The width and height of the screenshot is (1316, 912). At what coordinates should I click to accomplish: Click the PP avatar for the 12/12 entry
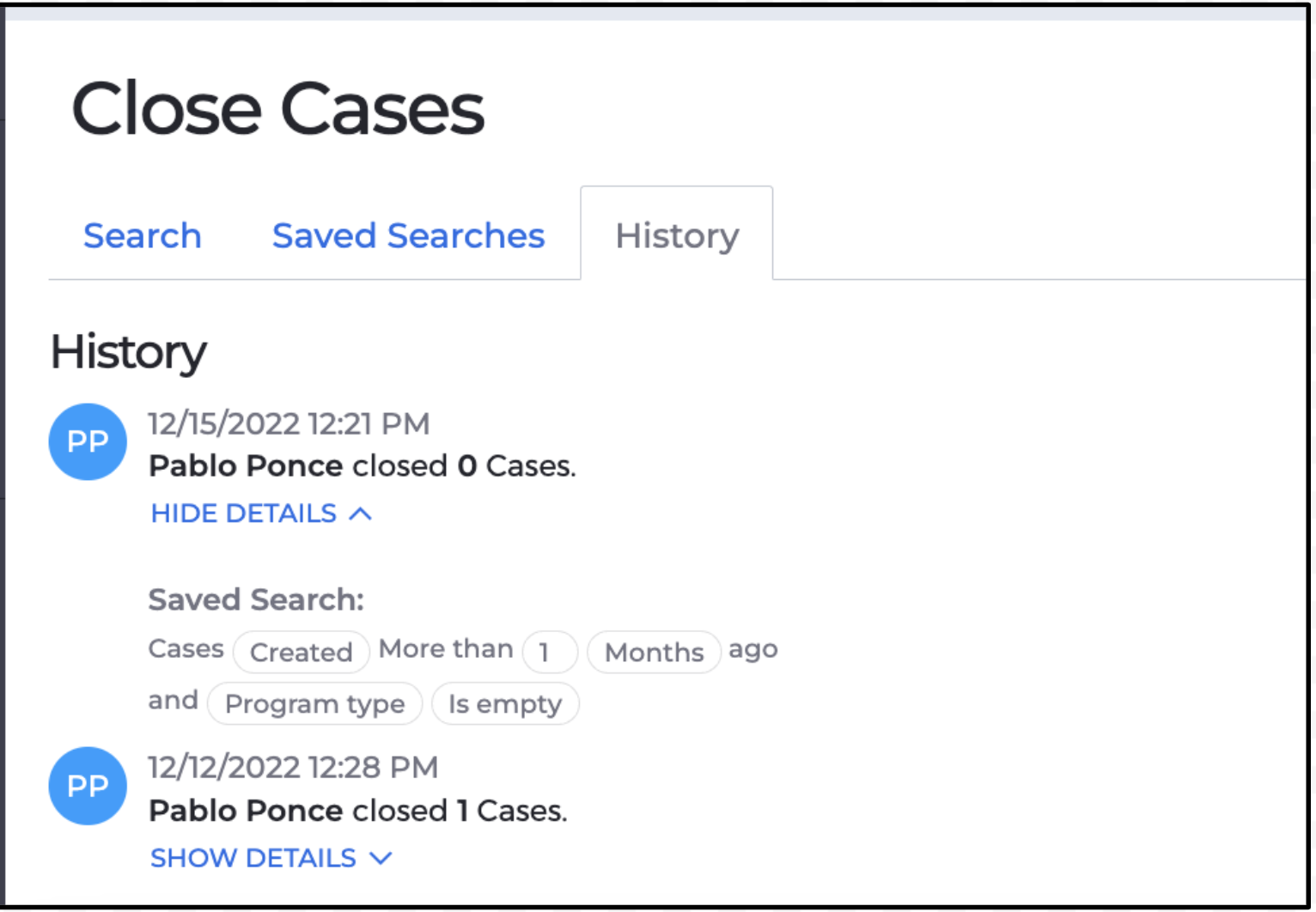pyautogui.click(x=88, y=786)
